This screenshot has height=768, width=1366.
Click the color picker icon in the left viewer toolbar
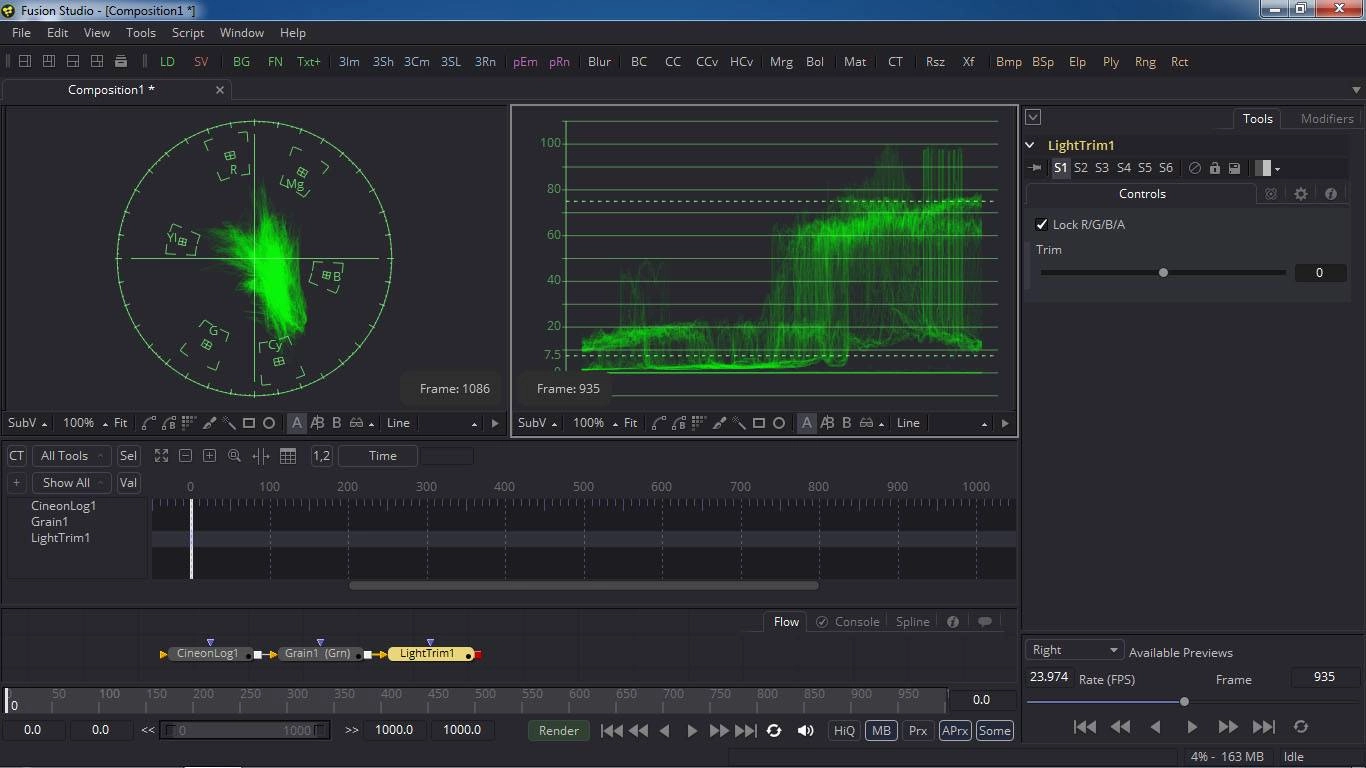click(209, 423)
